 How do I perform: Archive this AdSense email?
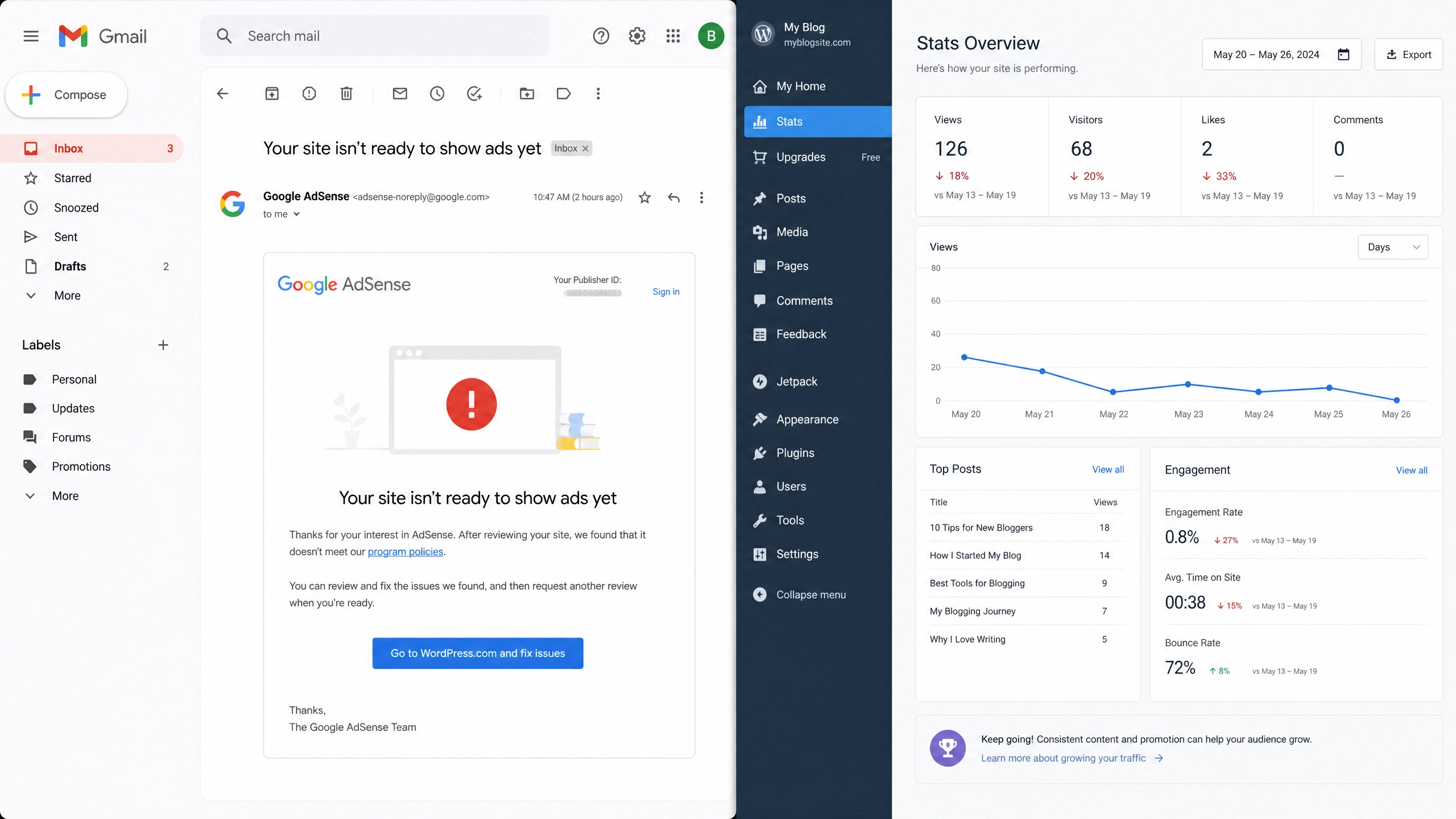pyautogui.click(x=272, y=93)
